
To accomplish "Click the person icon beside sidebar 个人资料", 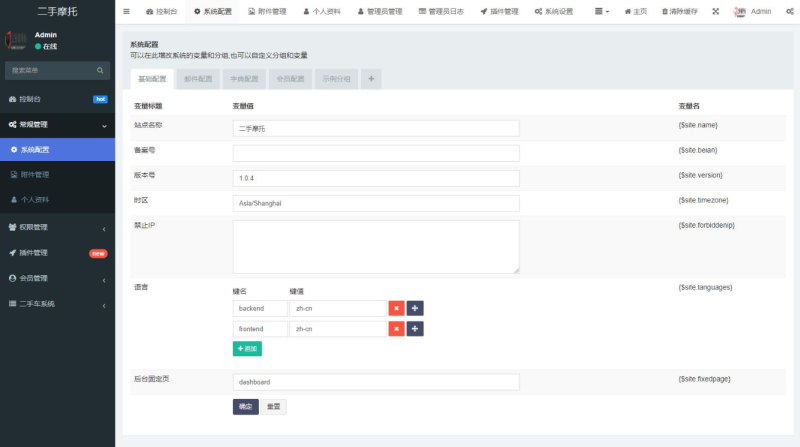I will [x=14, y=200].
